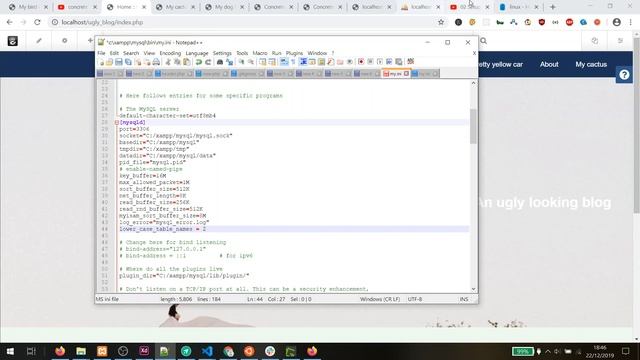This screenshot has width=640, height=360.
Task: Click the blue help question mark icon
Action: 624,75
